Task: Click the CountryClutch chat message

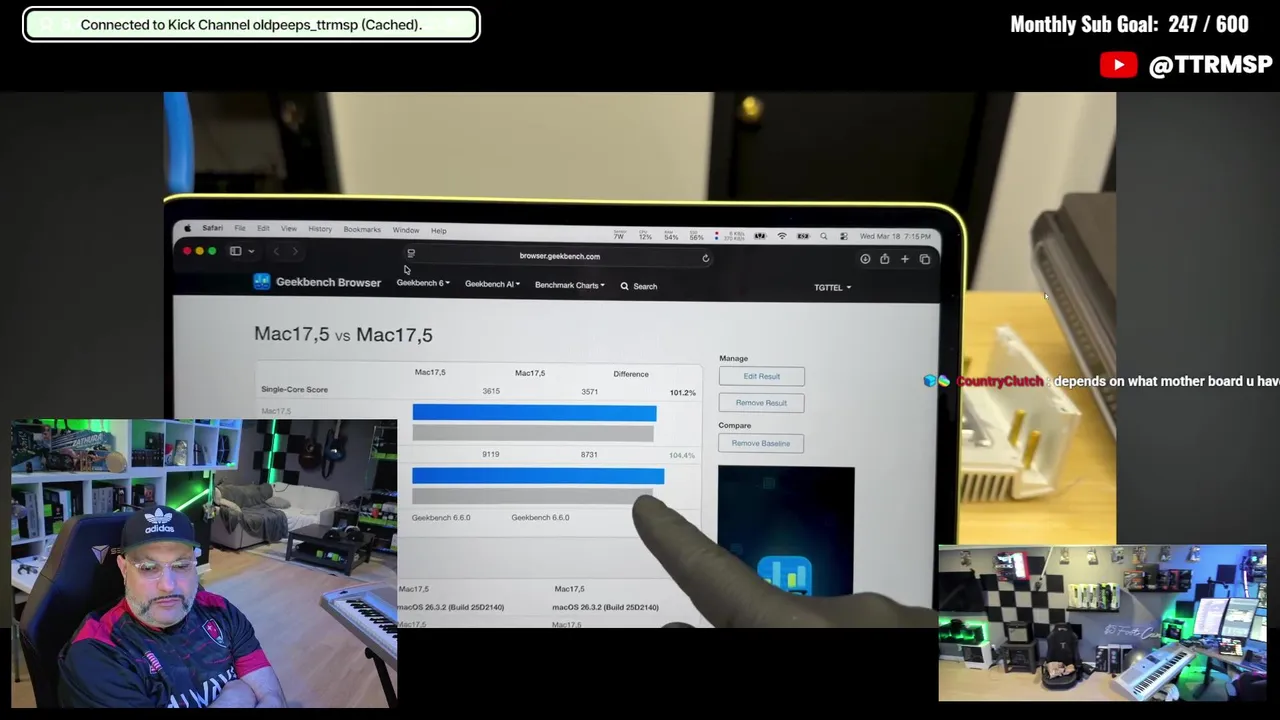Action: (x=1100, y=381)
